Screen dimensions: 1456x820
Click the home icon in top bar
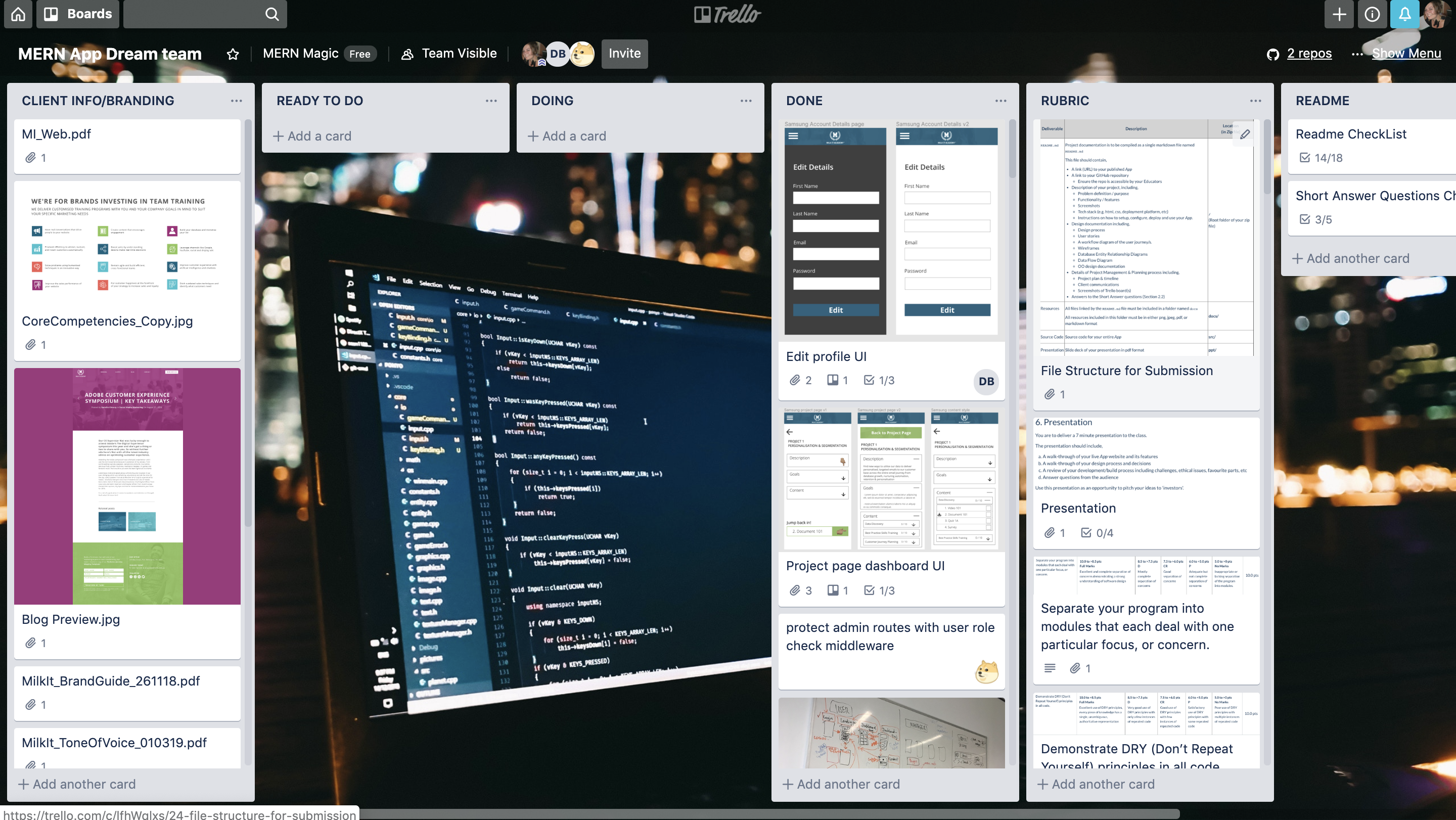click(18, 14)
